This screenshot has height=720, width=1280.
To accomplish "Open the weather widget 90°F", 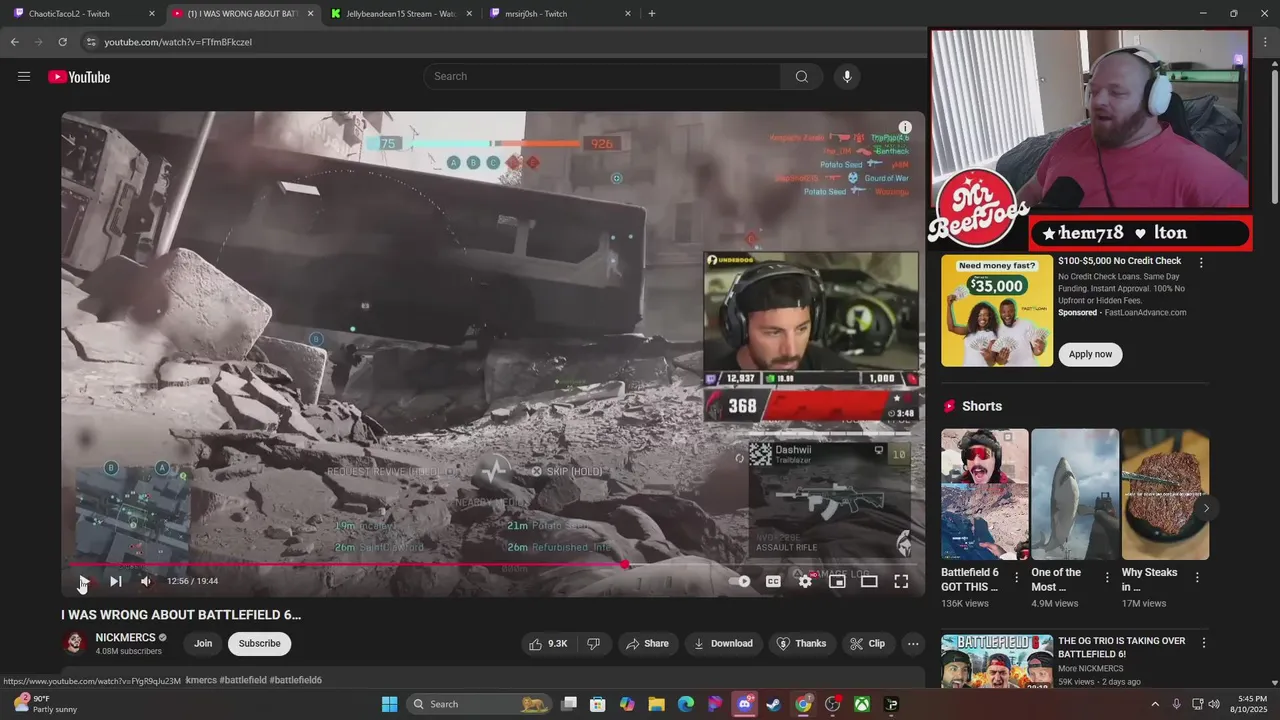I will (42, 704).
